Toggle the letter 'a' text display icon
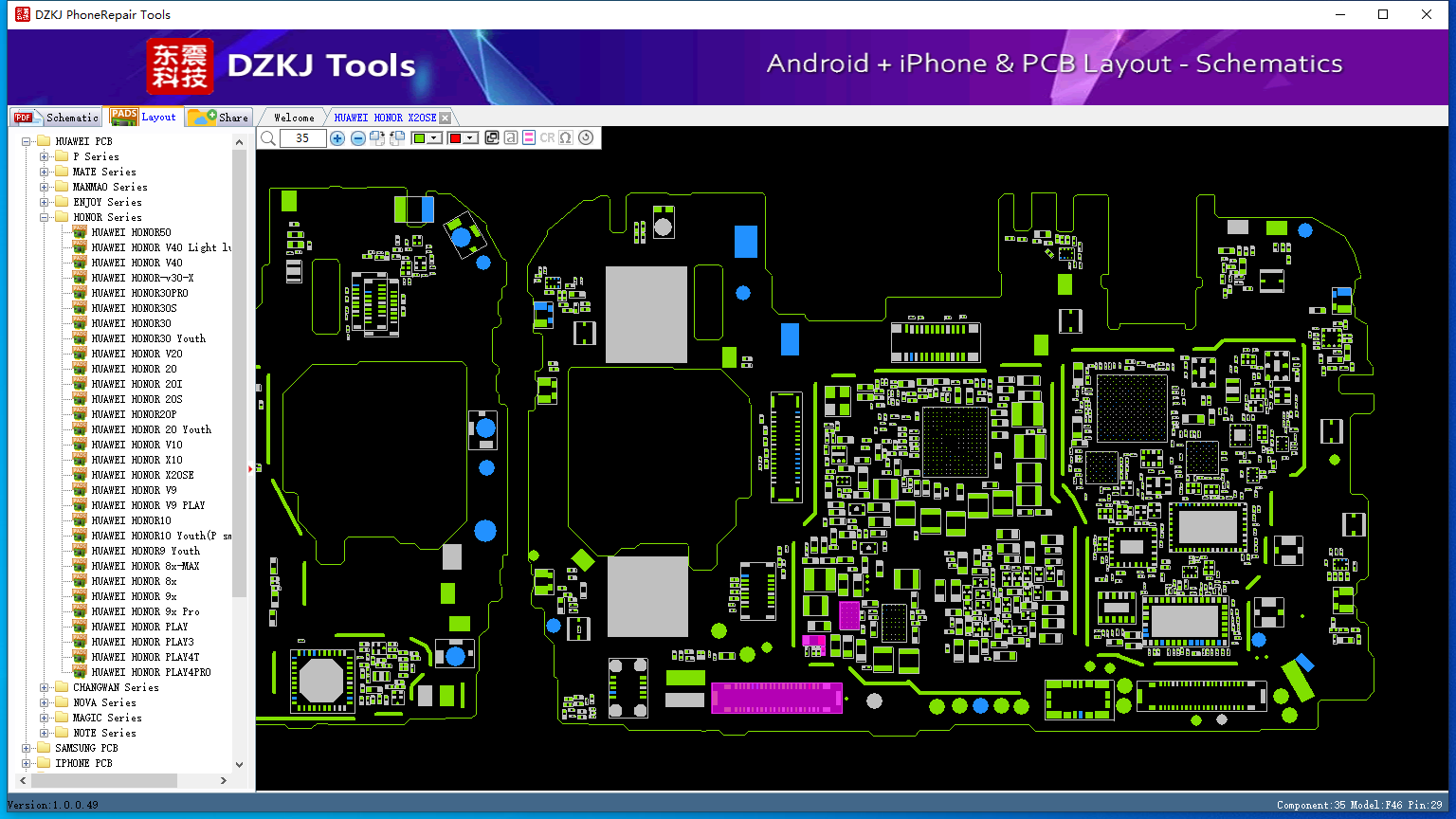 511,138
